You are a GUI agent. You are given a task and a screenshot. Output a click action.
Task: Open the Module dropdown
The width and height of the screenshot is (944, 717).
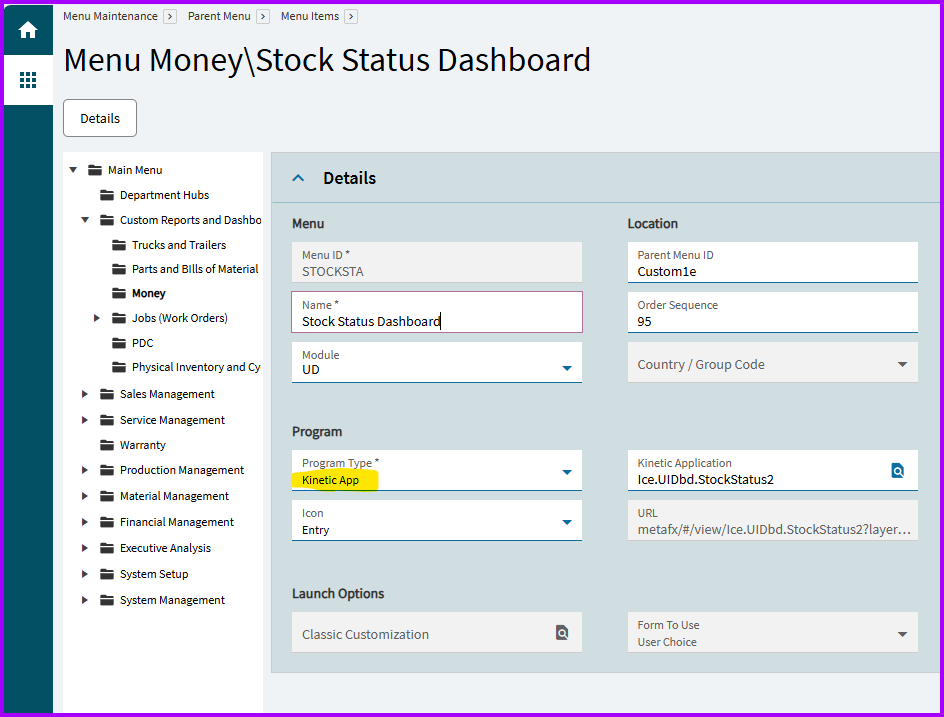coord(566,368)
